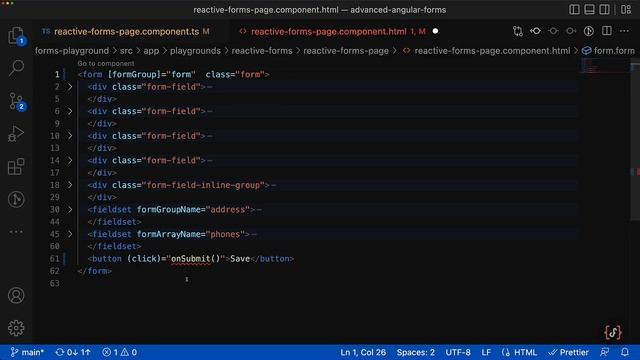640x360 pixels.
Task: Change end of line sequence LF
Action: (x=486, y=352)
